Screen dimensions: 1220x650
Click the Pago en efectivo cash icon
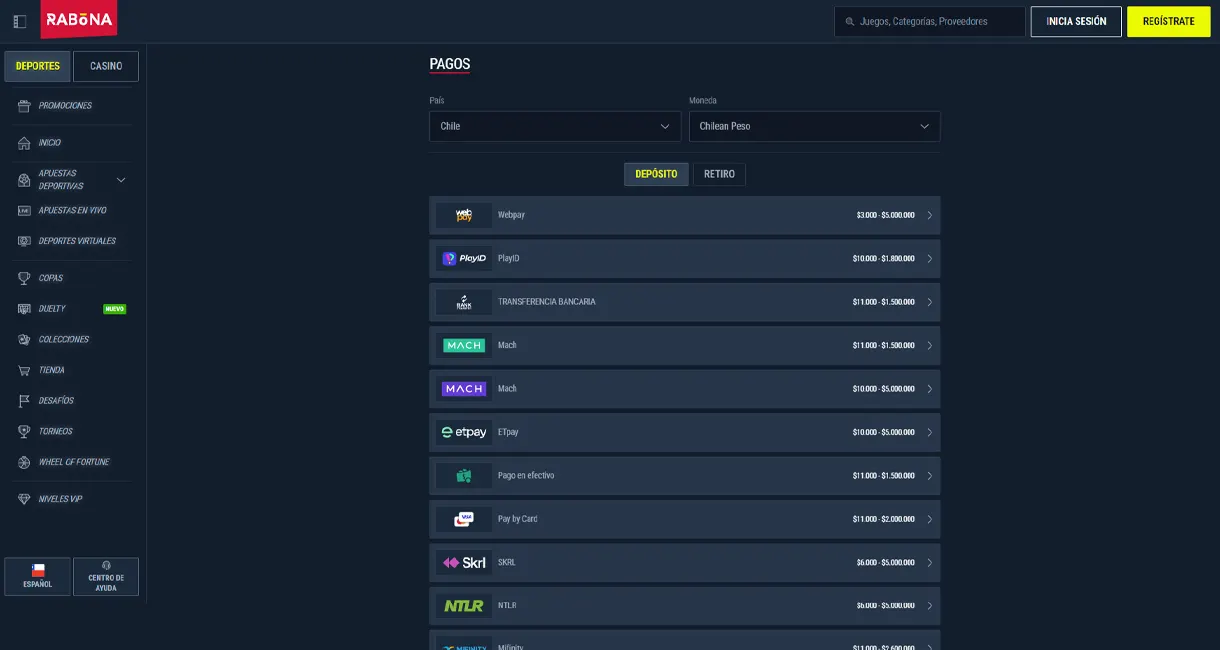464,476
